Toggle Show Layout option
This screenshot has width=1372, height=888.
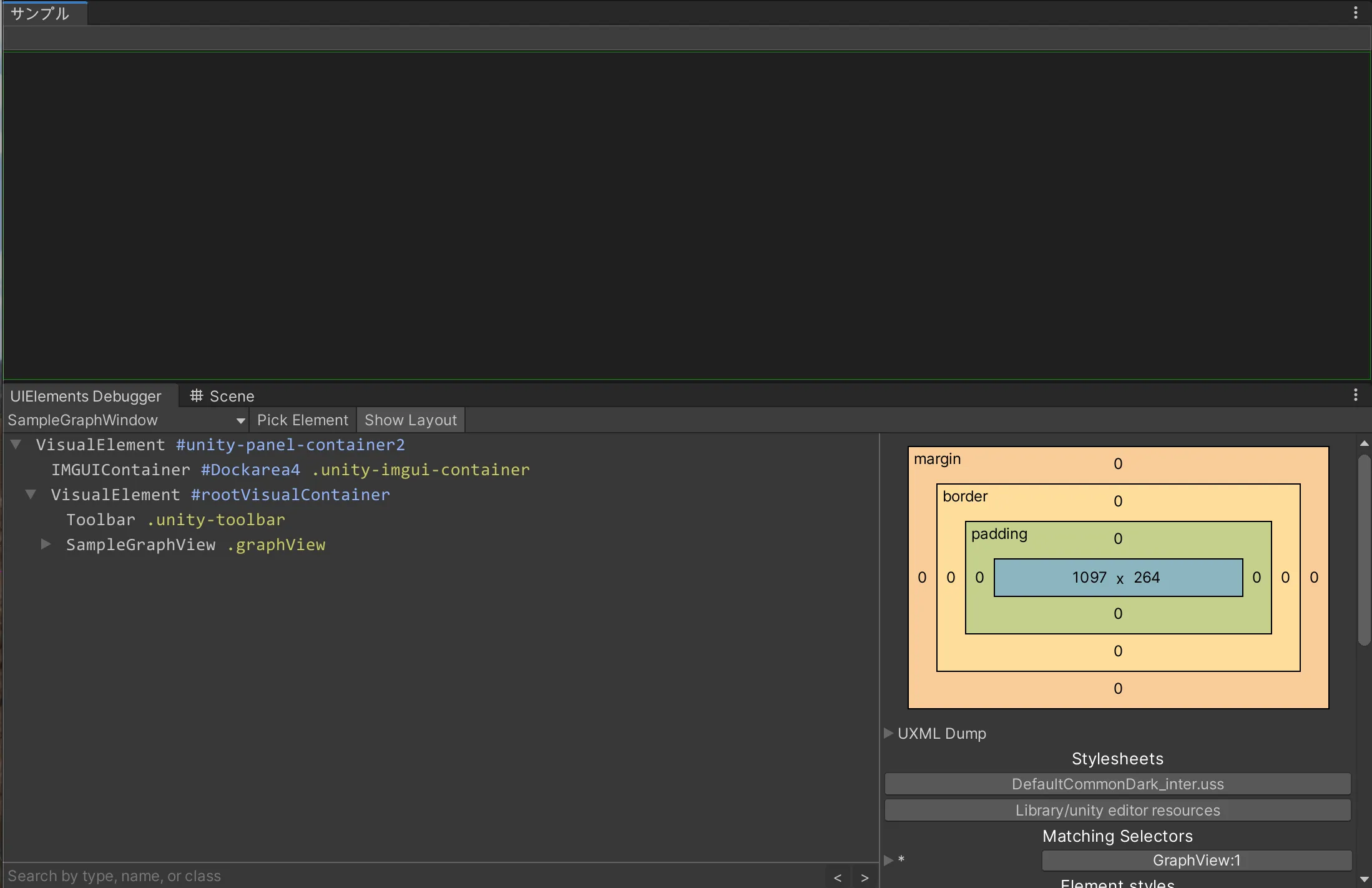click(x=410, y=420)
